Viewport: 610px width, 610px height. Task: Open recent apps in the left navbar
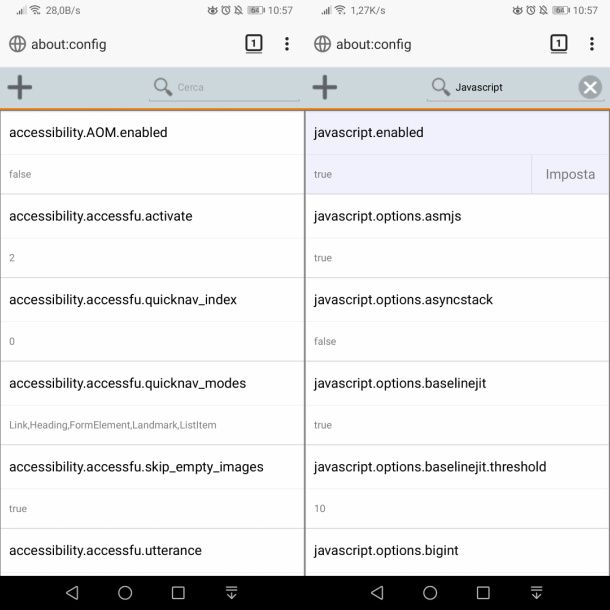178,592
